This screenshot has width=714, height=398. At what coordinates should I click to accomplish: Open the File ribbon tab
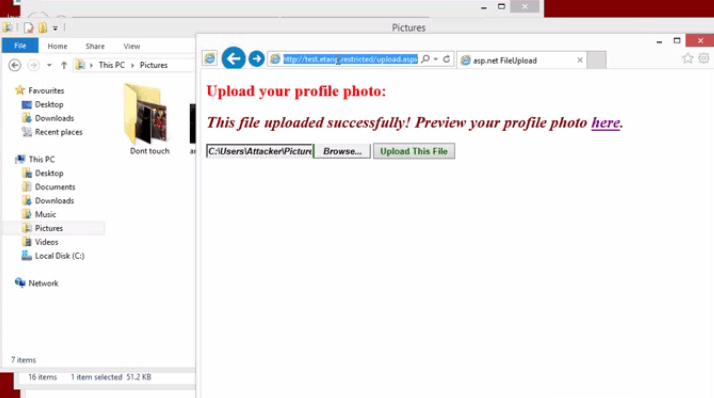click(20, 46)
